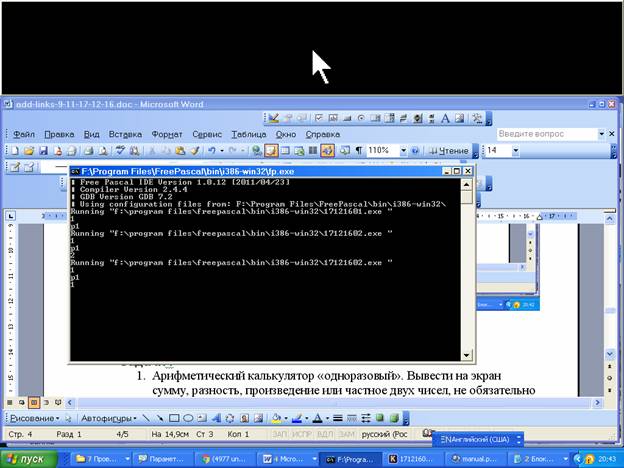Save the Word document
The image size is (624, 468).
[43, 150]
